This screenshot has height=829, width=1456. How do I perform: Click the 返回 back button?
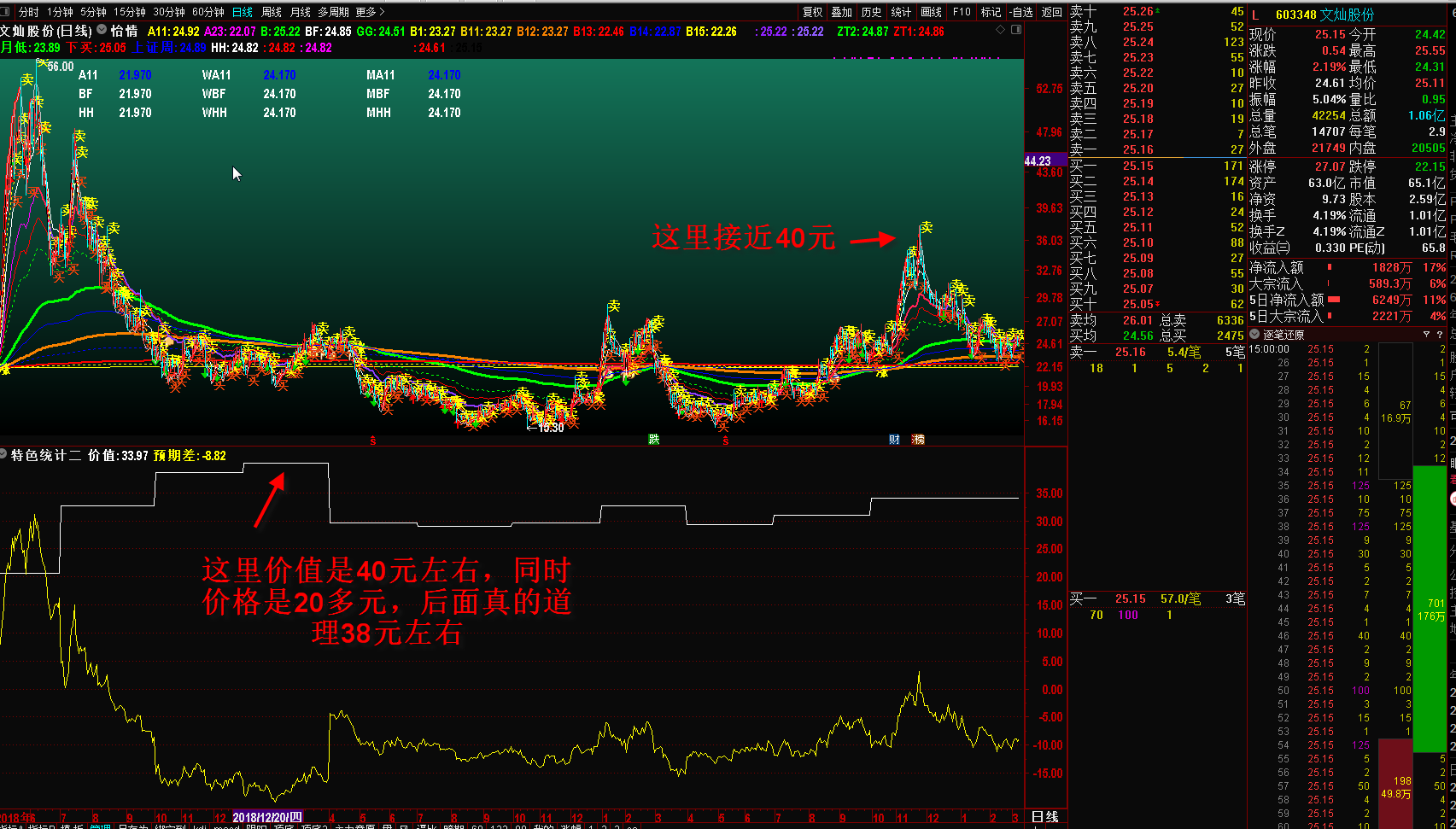coord(1052,12)
